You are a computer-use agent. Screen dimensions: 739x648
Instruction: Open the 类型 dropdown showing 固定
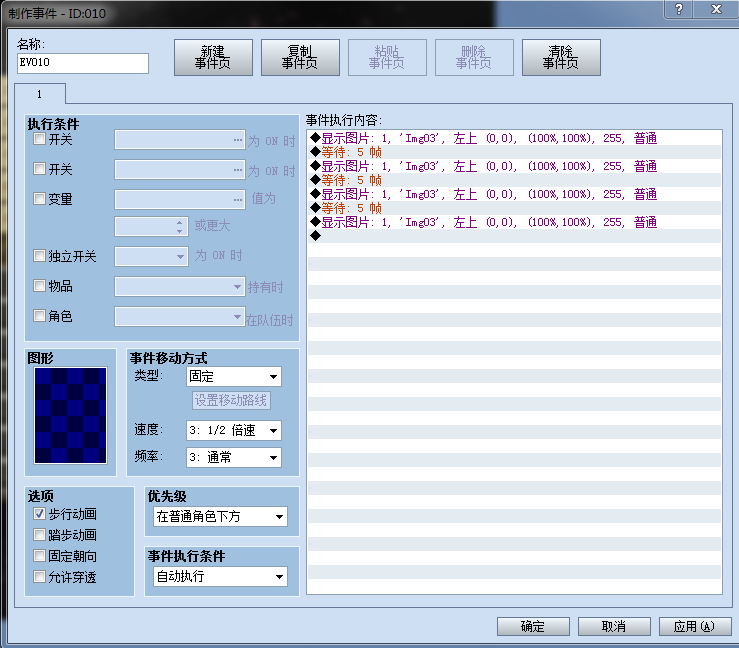tap(234, 377)
